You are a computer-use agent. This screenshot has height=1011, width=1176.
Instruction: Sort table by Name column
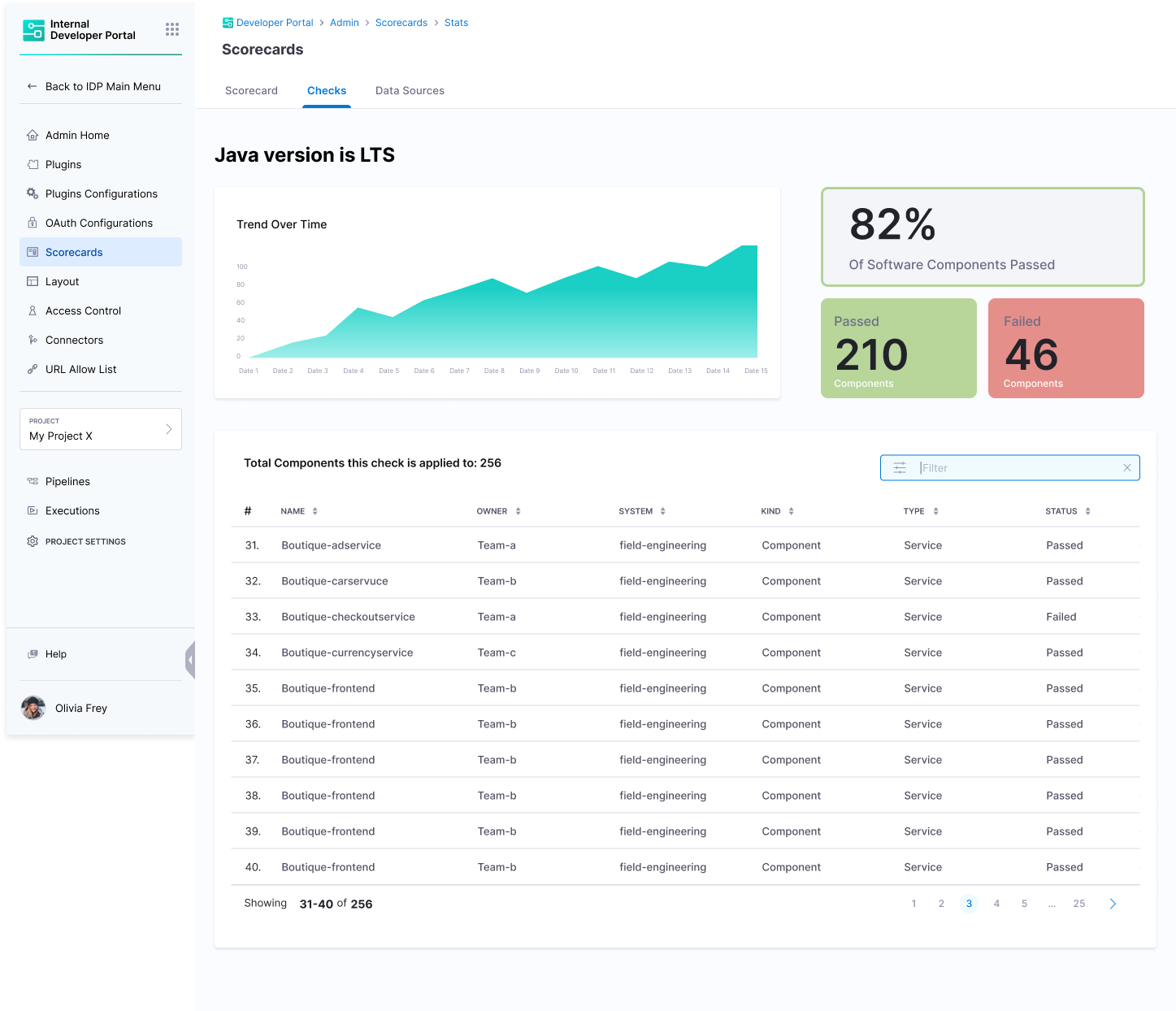click(x=315, y=511)
